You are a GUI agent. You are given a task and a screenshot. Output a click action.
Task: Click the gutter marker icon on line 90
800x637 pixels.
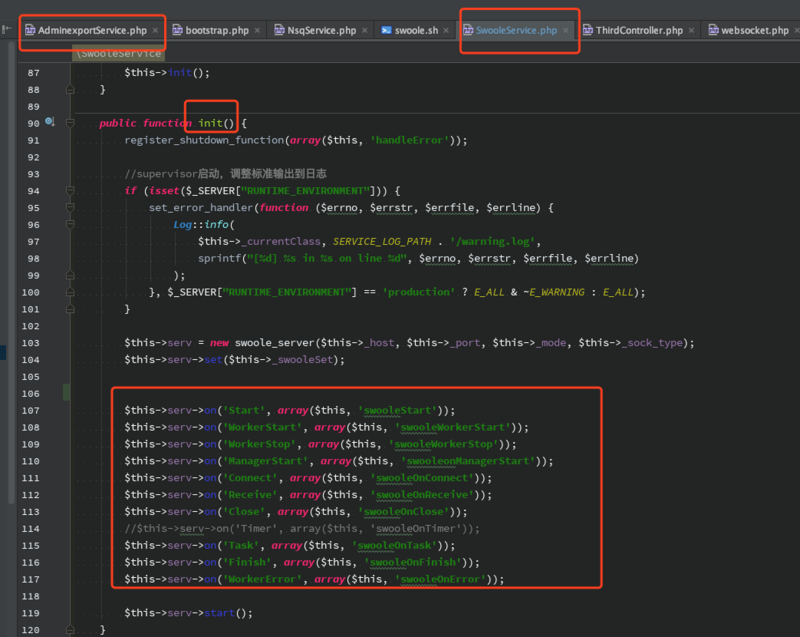click(x=49, y=122)
